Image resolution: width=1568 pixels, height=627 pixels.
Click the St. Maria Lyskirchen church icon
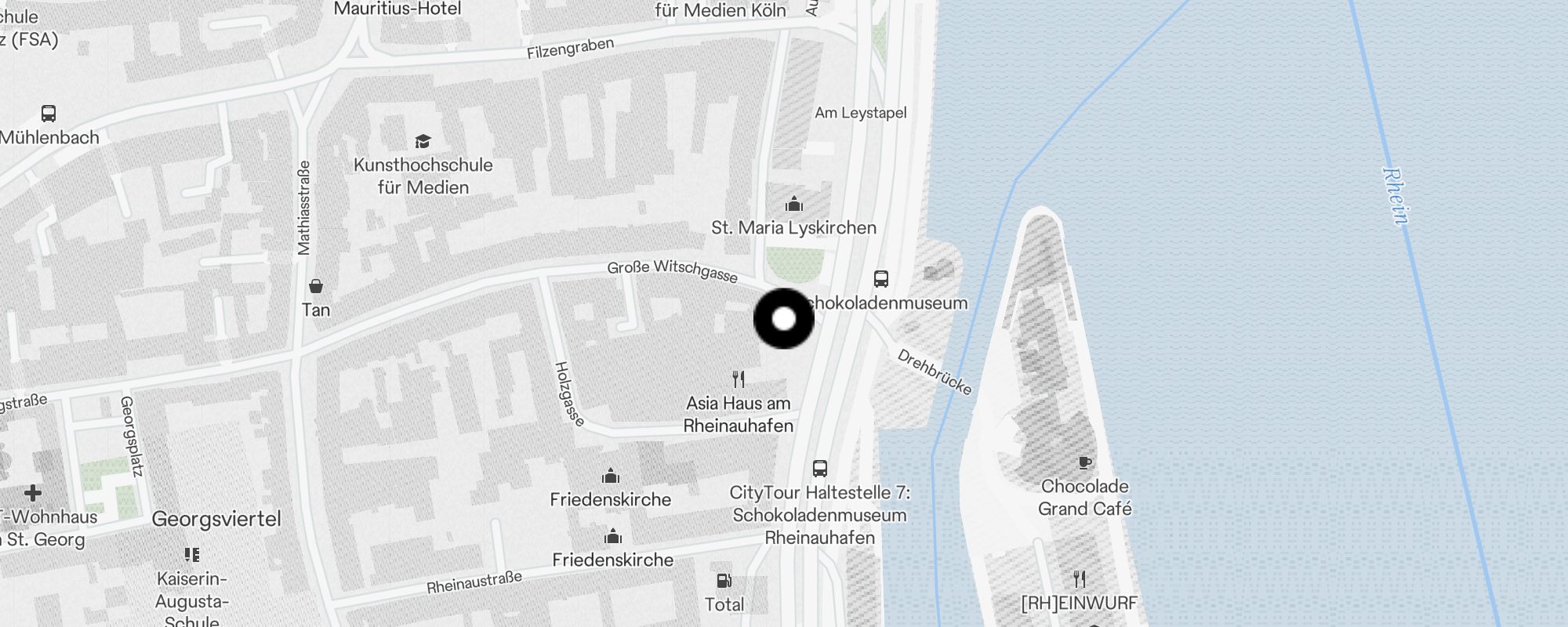click(x=794, y=204)
